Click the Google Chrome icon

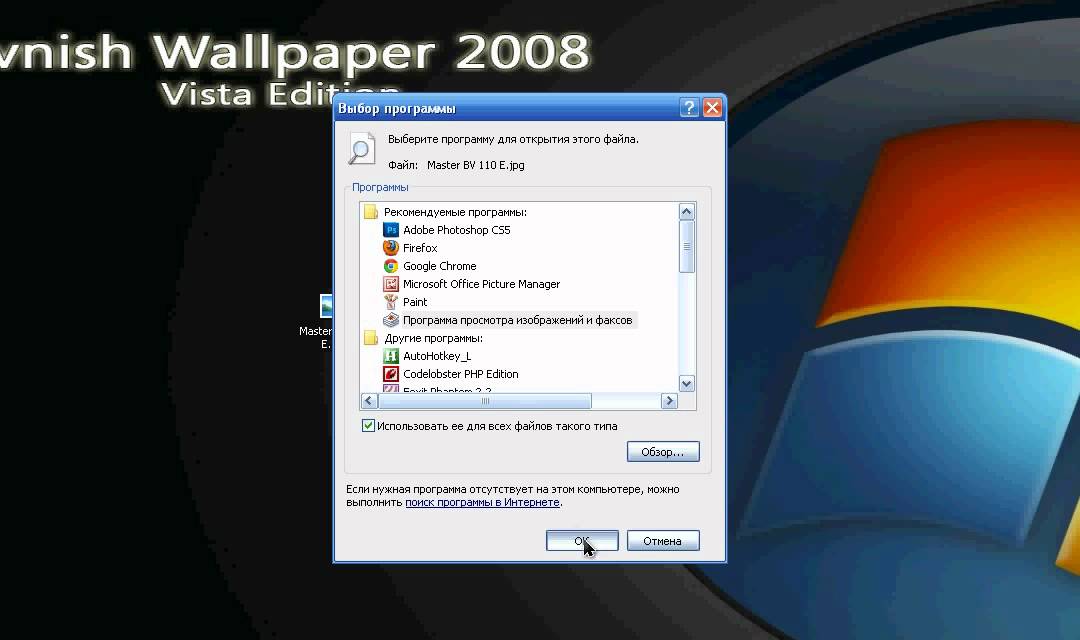[x=391, y=266]
